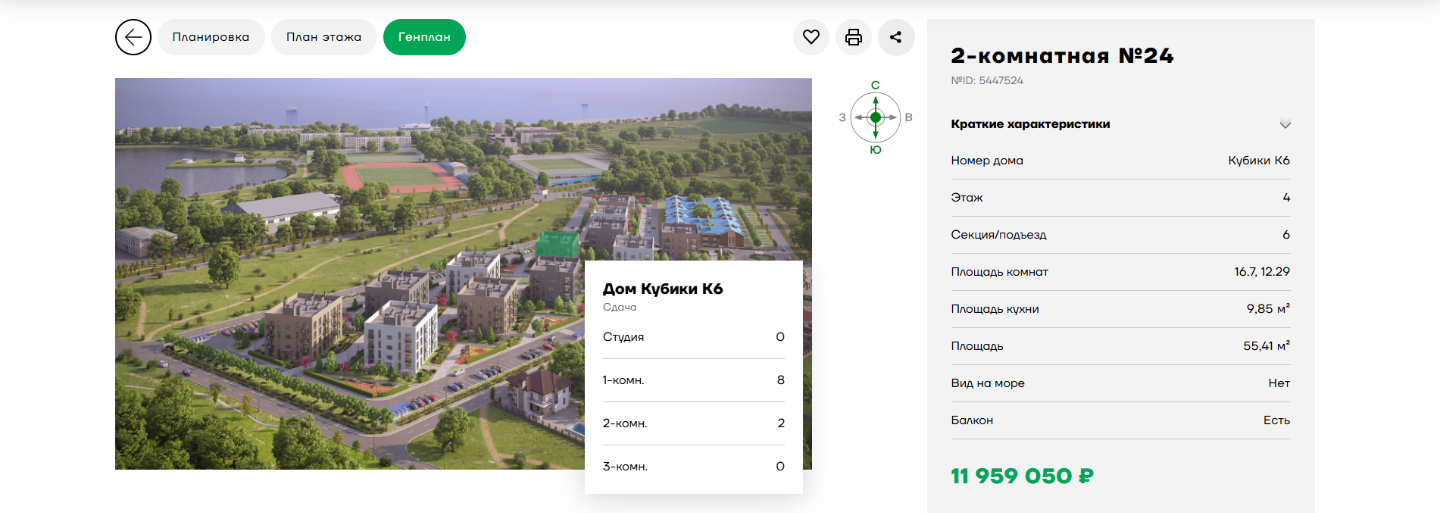
Task: Click the Дом Кубики К6 popup title
Action: click(x=662, y=289)
